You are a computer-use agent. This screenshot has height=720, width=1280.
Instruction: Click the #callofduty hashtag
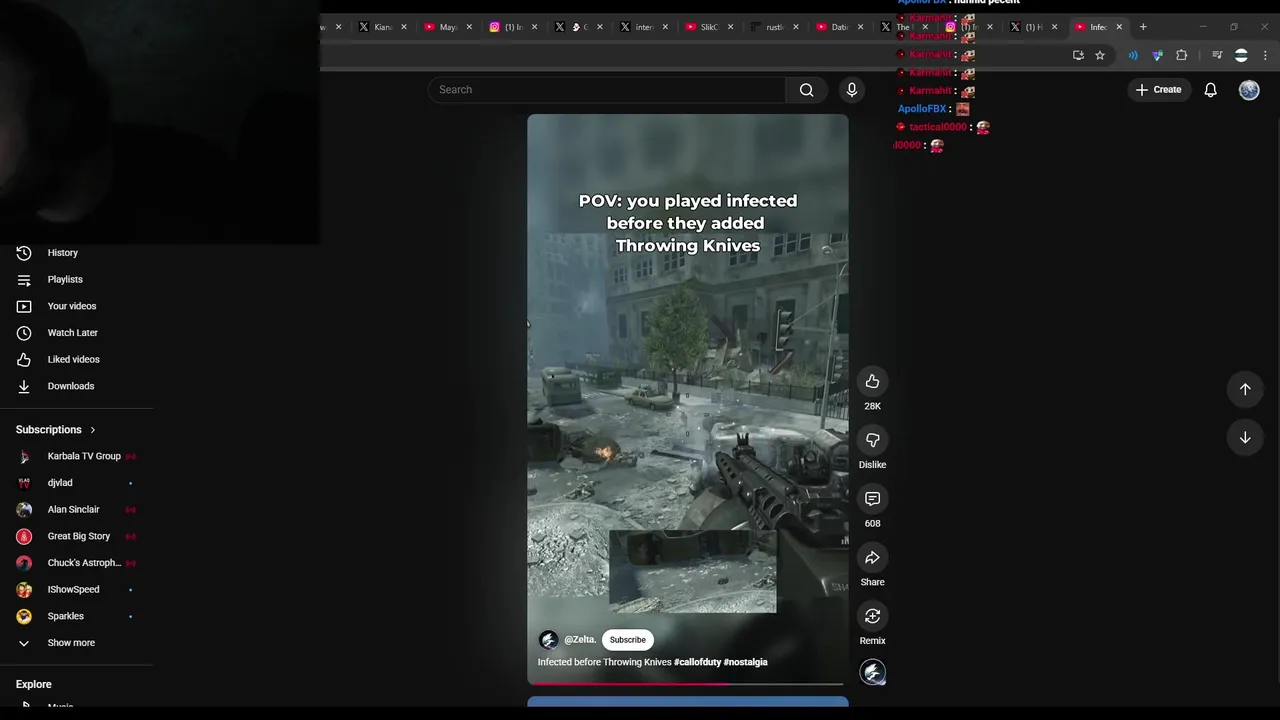tap(697, 662)
